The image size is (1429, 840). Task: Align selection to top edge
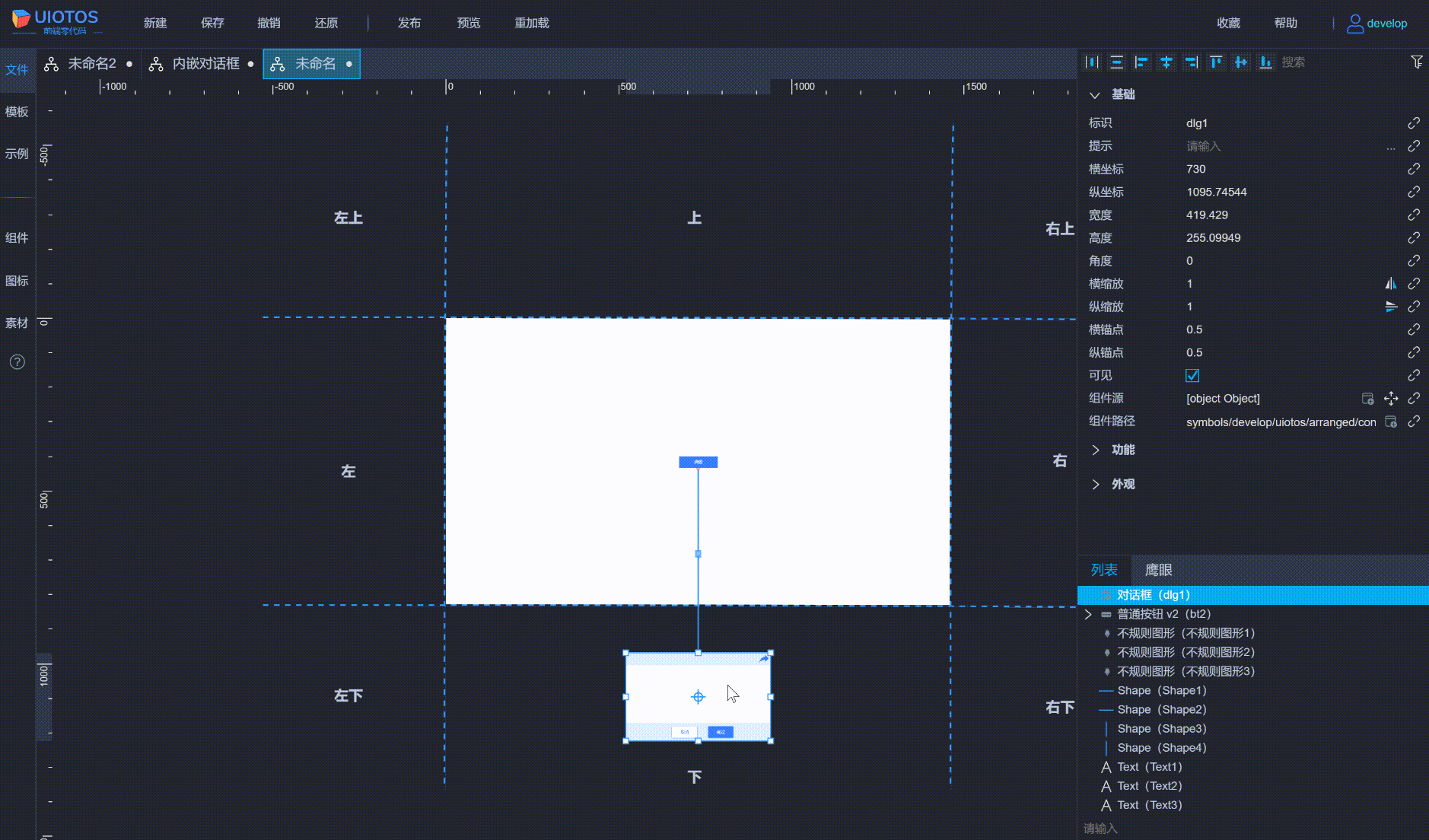(1216, 62)
